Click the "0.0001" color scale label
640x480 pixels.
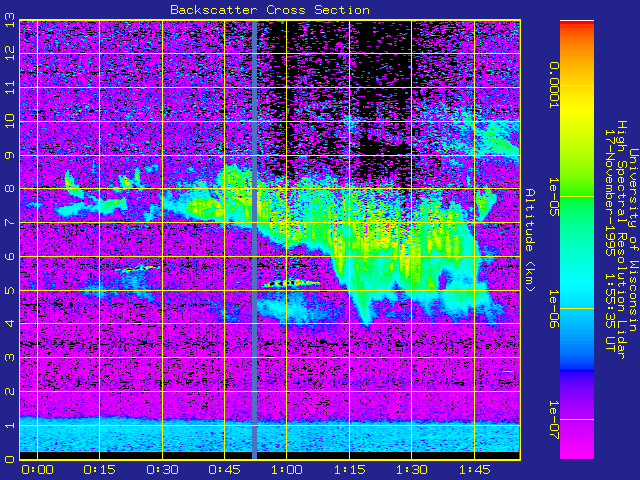(553, 85)
